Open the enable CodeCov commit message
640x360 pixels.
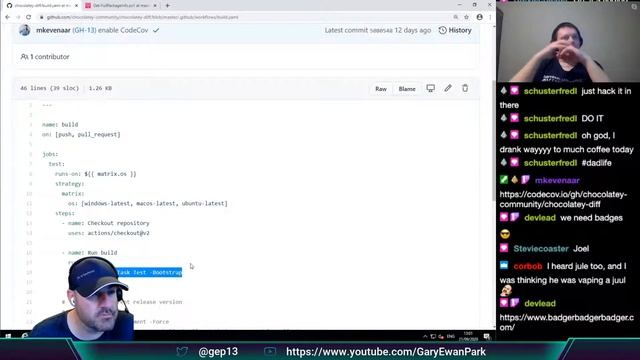point(123,30)
